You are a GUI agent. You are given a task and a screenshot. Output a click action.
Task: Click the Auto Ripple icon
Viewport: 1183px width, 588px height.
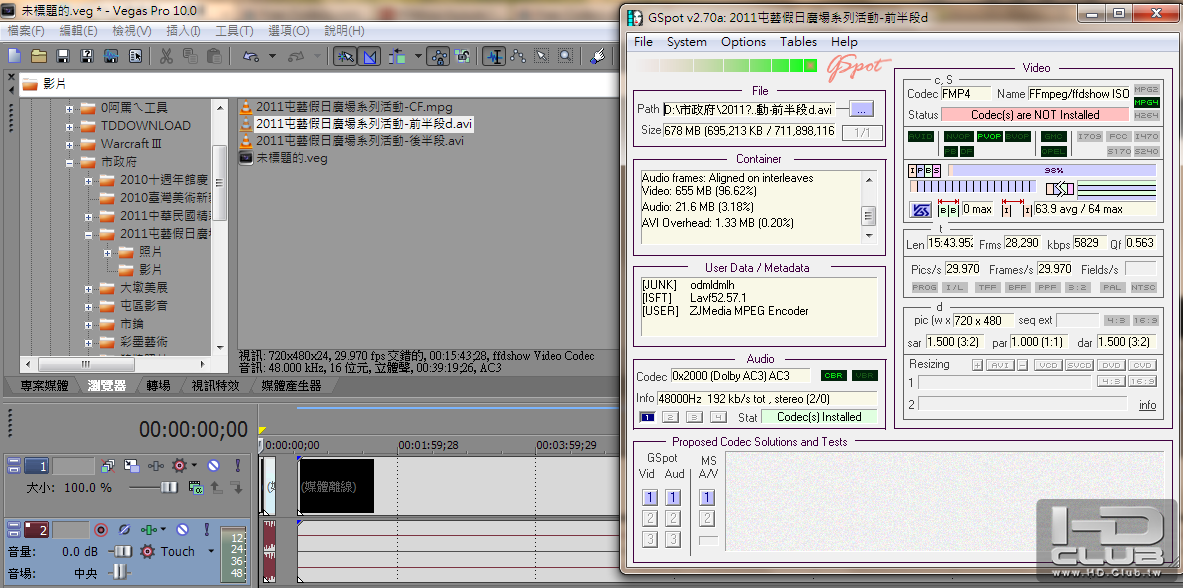(x=397, y=56)
